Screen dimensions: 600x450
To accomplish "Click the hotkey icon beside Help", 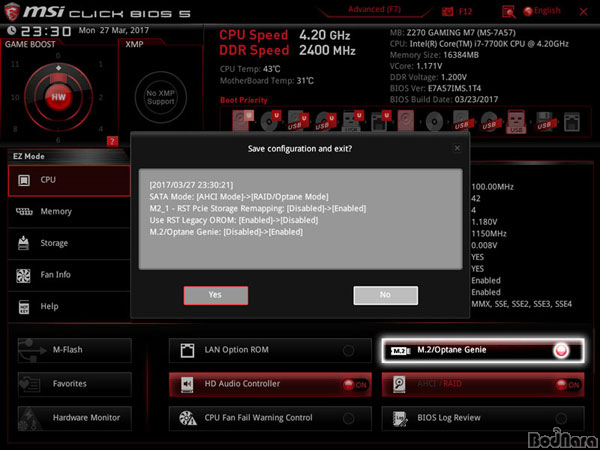I will (24, 307).
